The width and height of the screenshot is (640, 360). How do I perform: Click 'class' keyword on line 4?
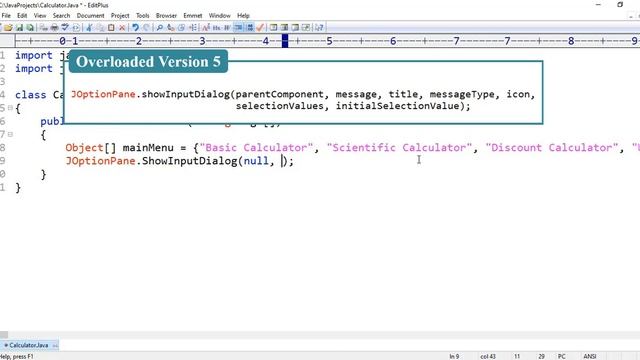tap(31, 95)
